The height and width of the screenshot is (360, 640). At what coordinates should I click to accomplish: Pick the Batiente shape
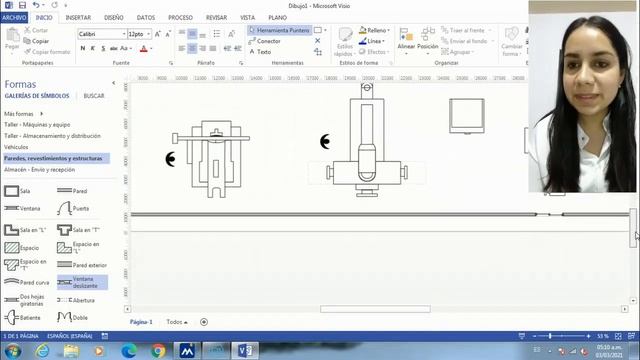click(22, 317)
